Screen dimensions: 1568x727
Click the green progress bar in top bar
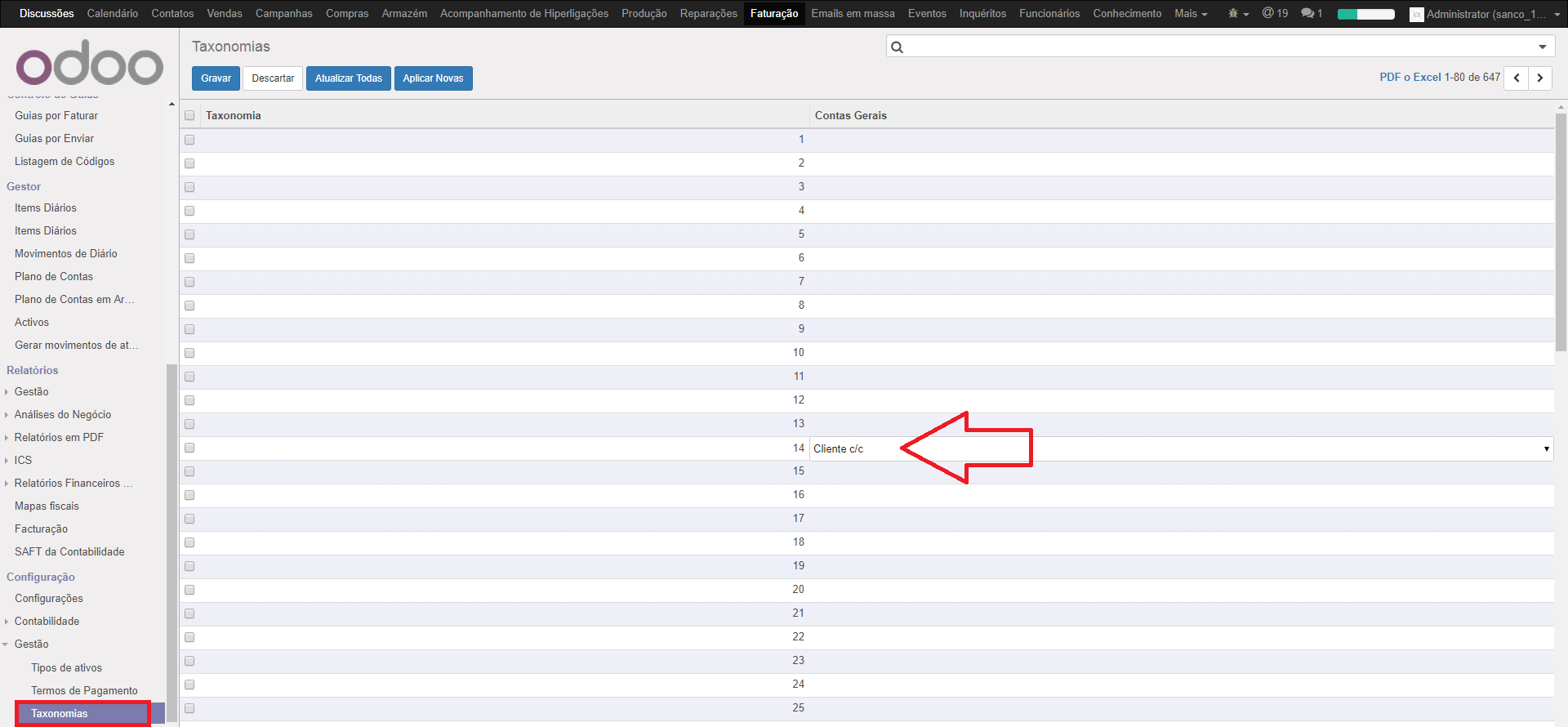pyautogui.click(x=1365, y=14)
